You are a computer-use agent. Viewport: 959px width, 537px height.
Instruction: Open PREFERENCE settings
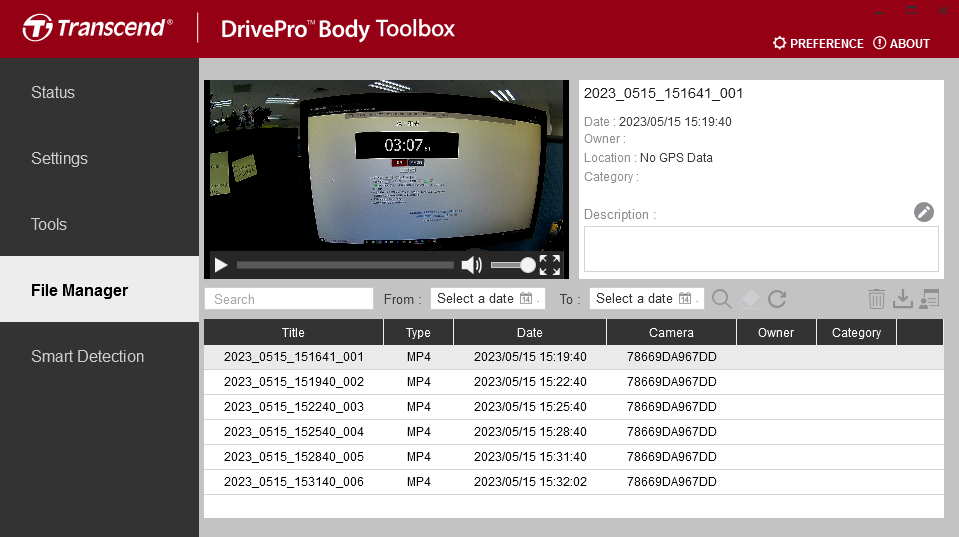click(818, 43)
